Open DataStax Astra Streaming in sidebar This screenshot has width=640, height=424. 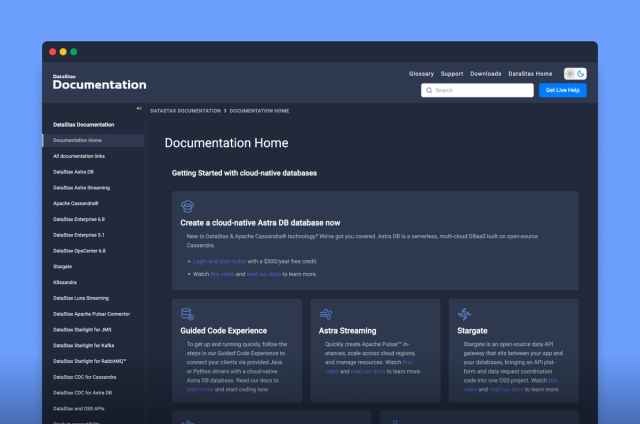click(x=81, y=188)
